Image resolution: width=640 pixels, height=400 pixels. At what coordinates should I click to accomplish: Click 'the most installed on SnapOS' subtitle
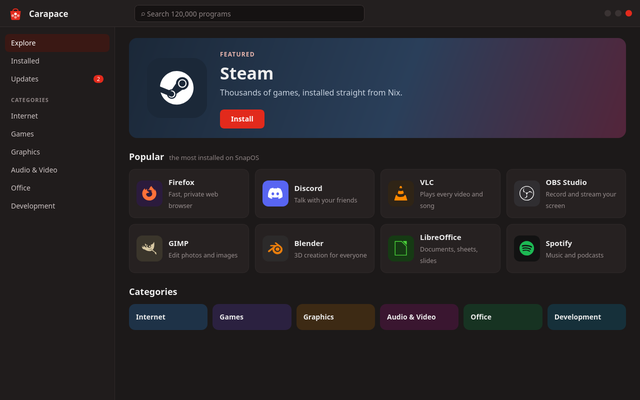pyautogui.click(x=214, y=158)
